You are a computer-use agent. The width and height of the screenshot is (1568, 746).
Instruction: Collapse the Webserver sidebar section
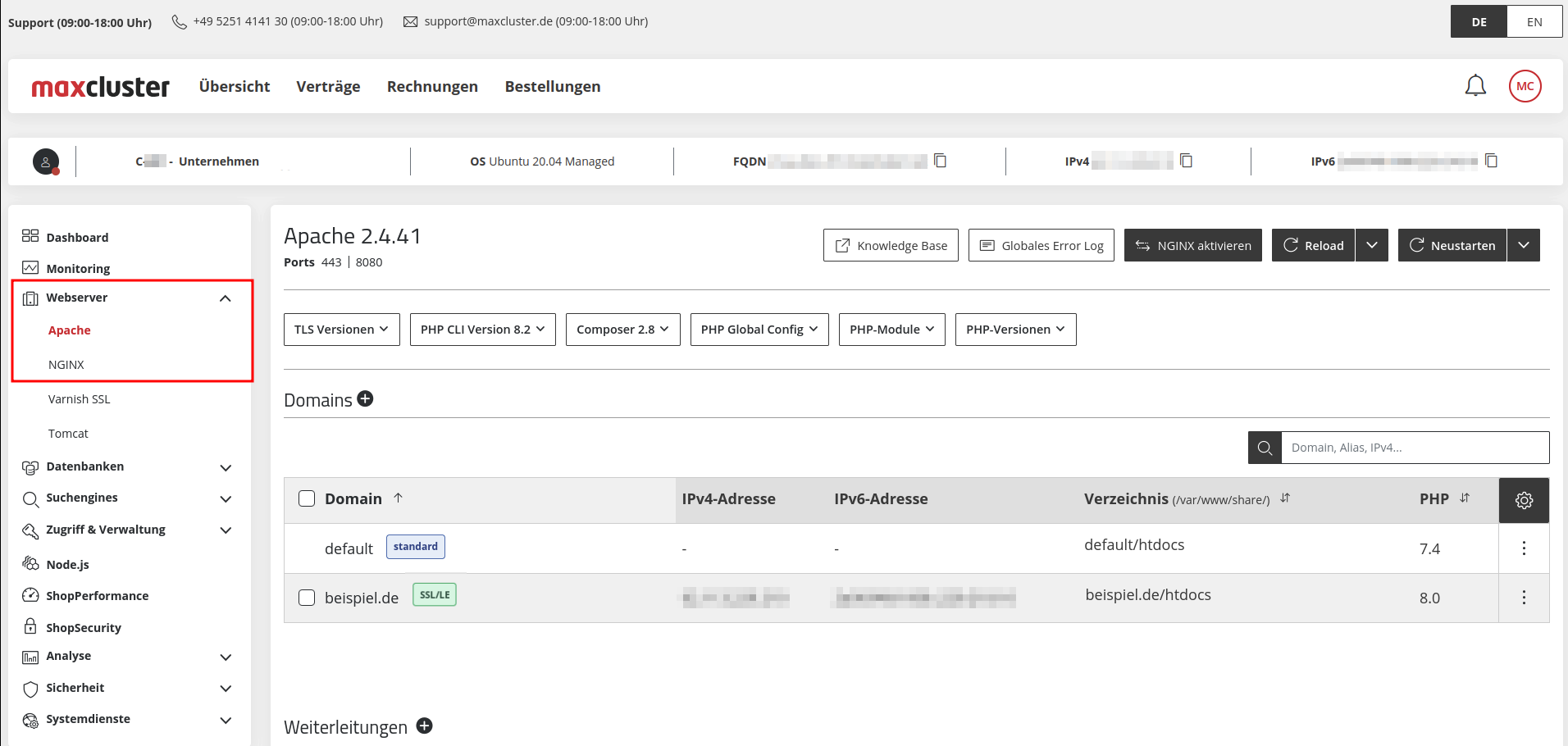point(225,298)
